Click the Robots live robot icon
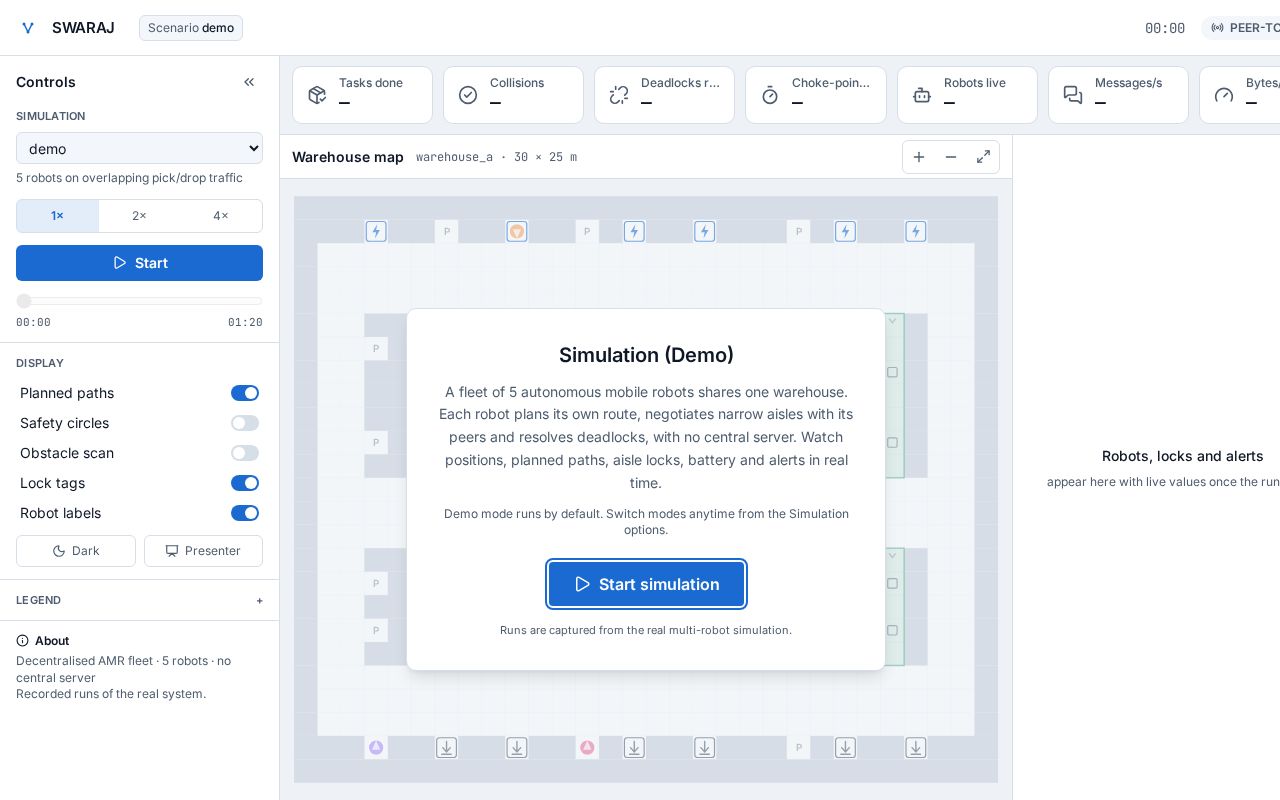 (922, 95)
